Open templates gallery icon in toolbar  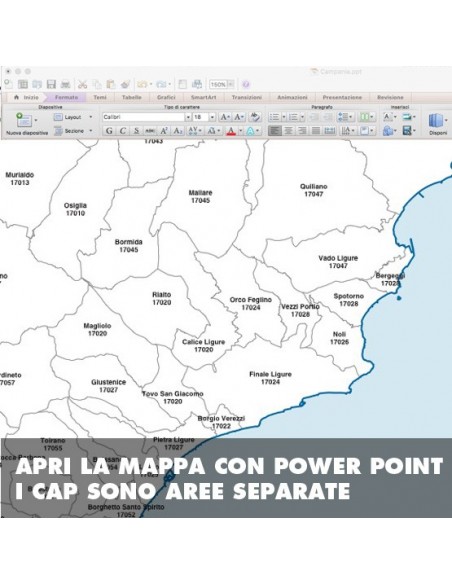23,84
